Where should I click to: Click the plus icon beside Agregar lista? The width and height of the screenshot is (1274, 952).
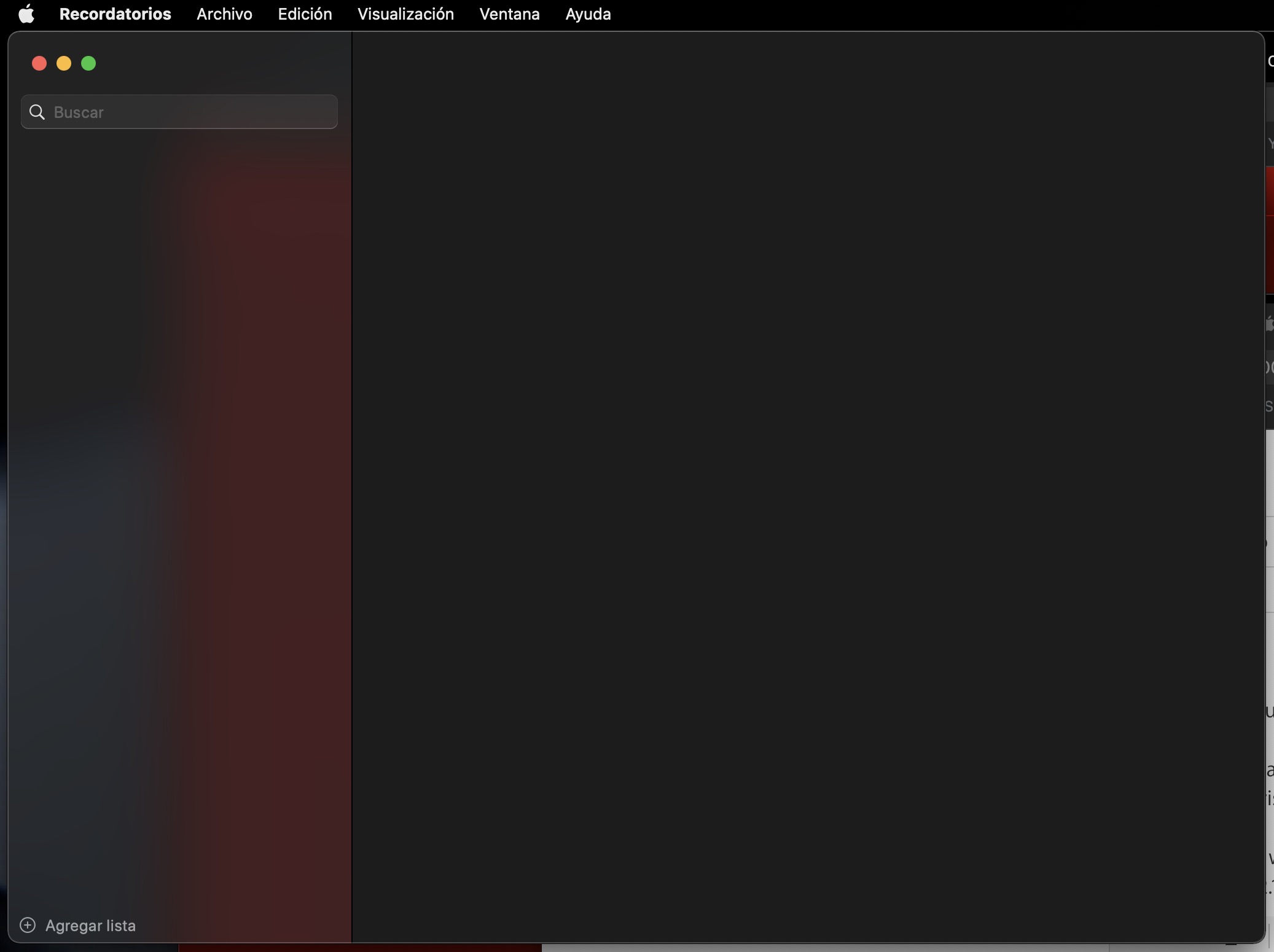(28, 925)
